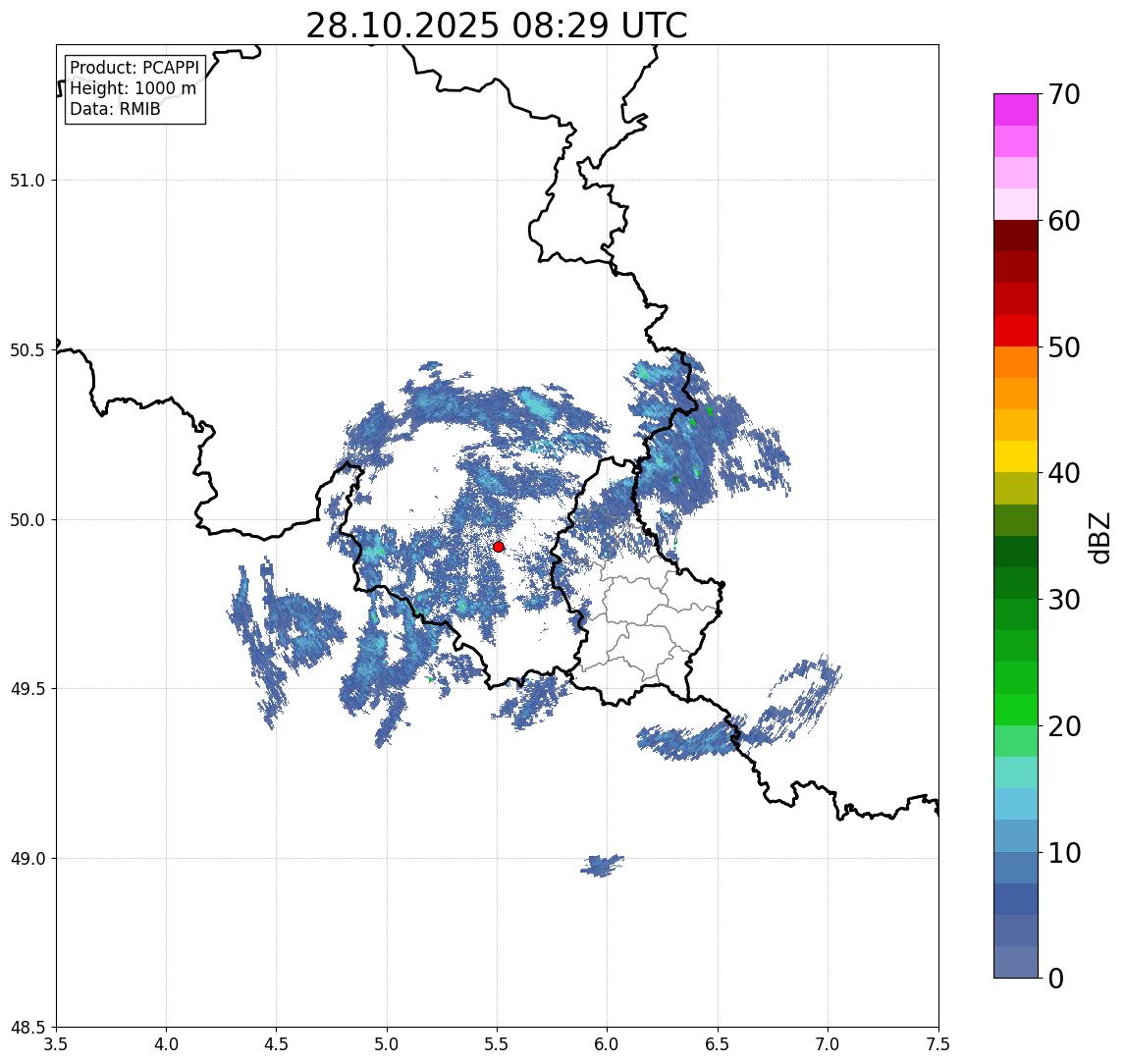The image size is (1124, 1064).
Task: Click the longitude axis label 7.0
Action: [828, 1044]
